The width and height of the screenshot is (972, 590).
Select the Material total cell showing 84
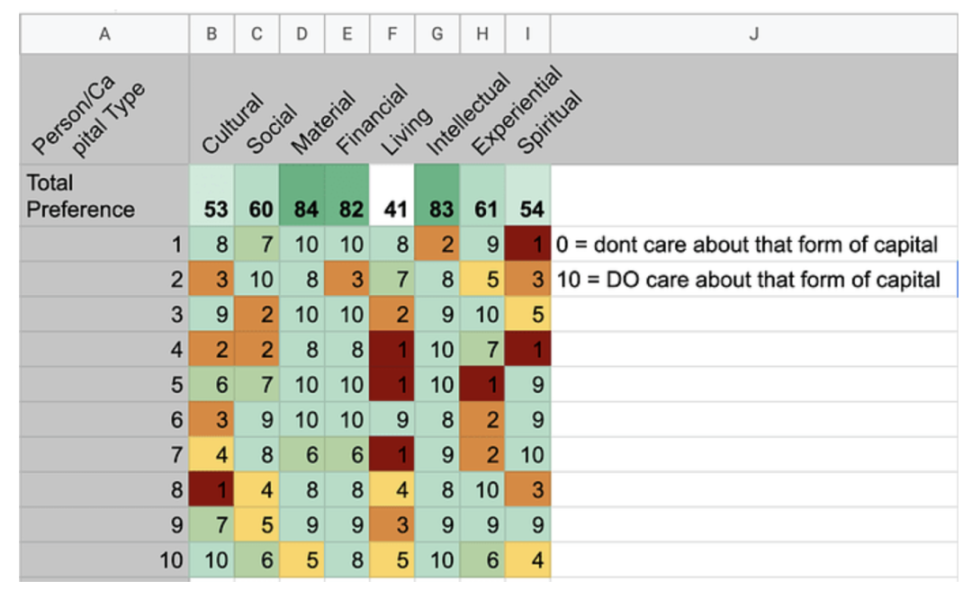click(302, 195)
